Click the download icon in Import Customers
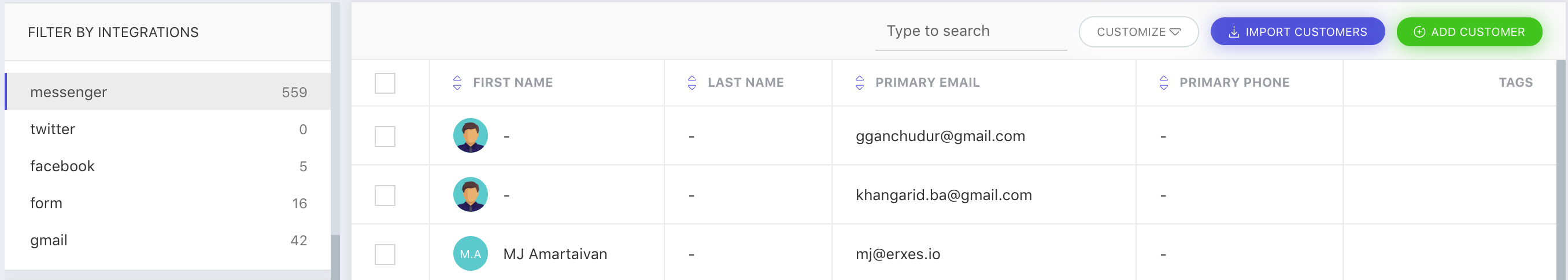The image size is (1568, 280). tap(1233, 32)
